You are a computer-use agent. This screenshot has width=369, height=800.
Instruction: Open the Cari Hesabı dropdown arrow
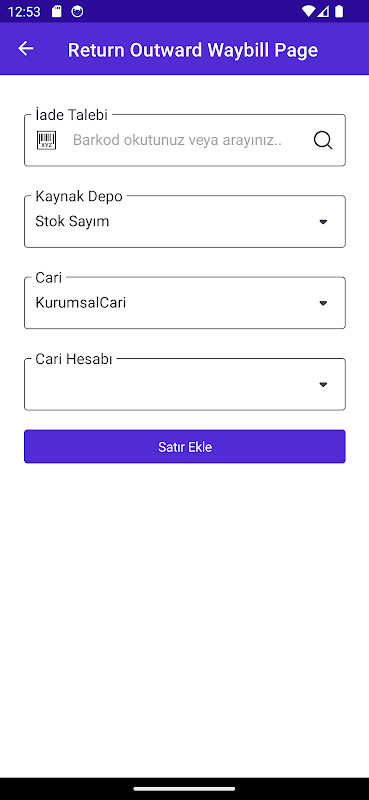pos(323,385)
